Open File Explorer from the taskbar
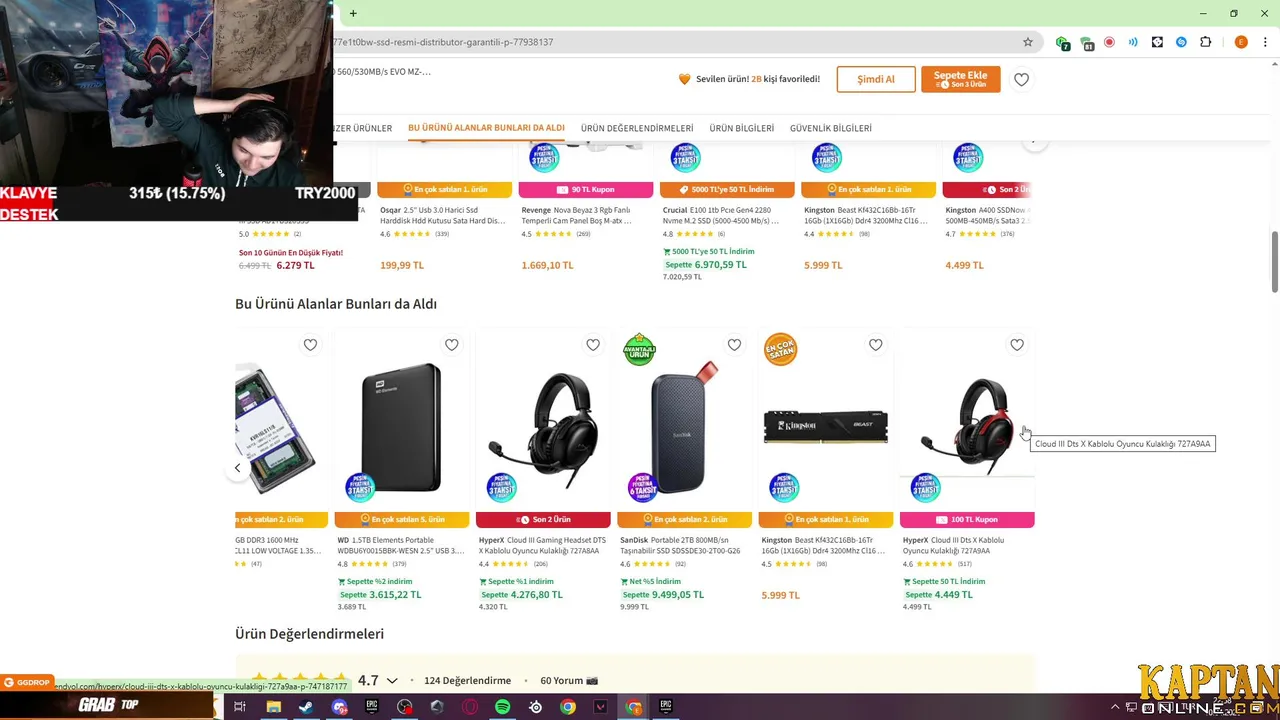The width and height of the screenshot is (1280, 720). pos(273,707)
